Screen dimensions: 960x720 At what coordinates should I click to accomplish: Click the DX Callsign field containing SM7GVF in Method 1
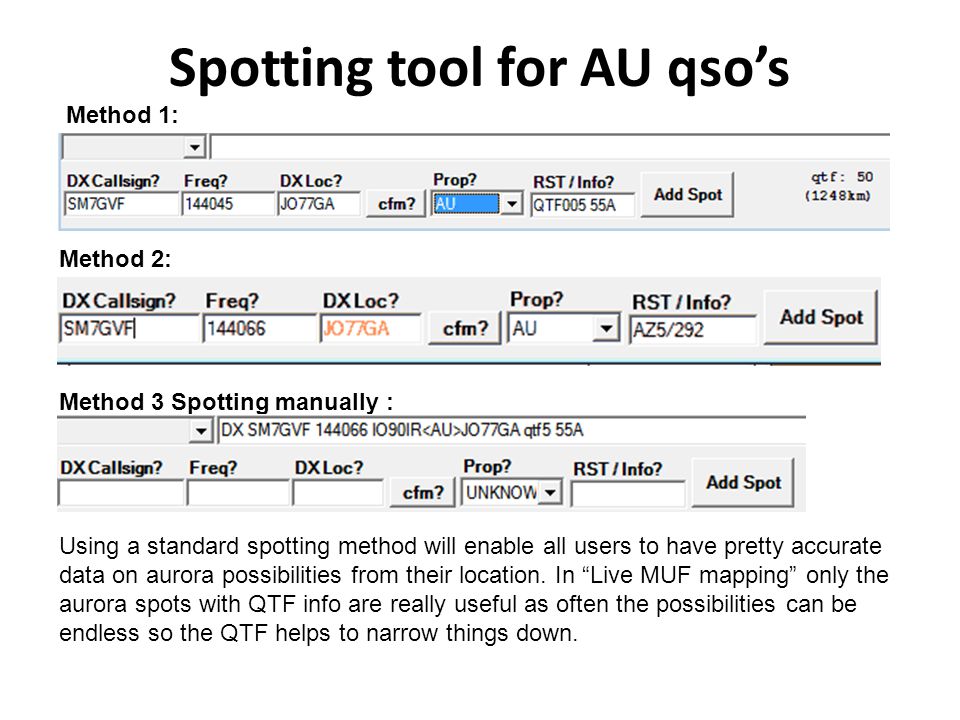[121, 204]
